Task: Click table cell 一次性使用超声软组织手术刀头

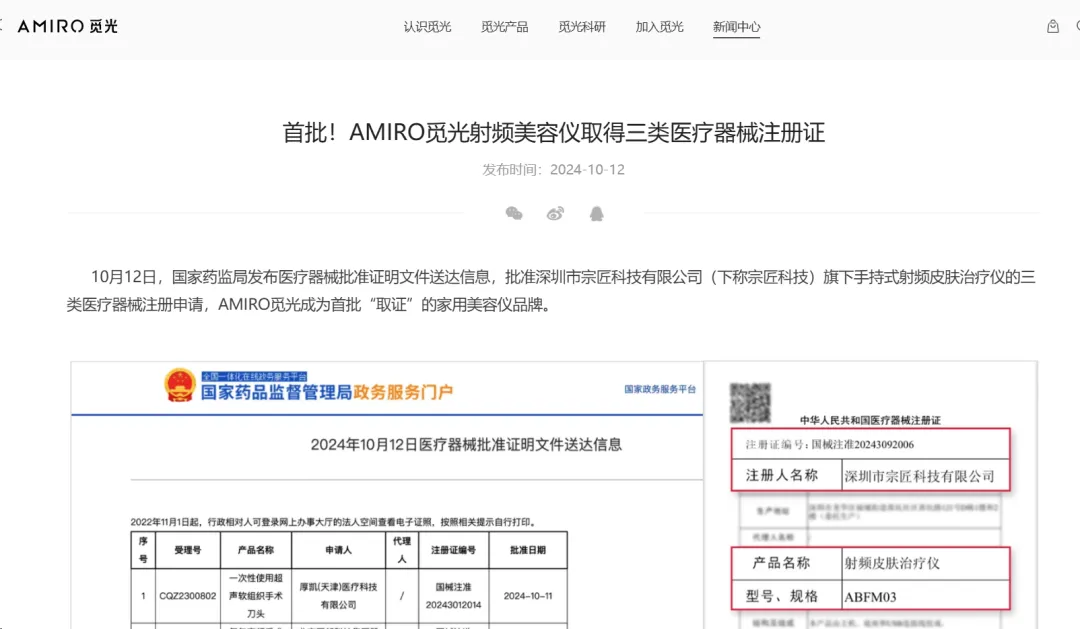Action: [256, 596]
